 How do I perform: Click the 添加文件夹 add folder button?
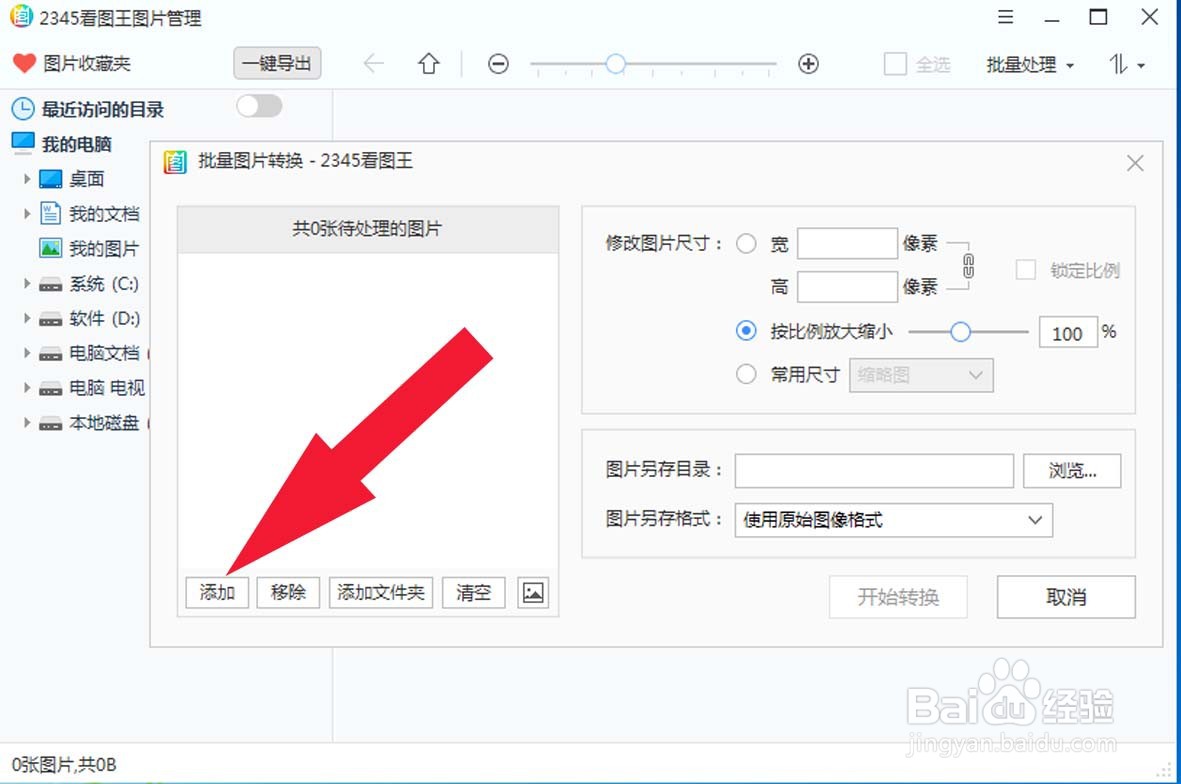pos(381,593)
